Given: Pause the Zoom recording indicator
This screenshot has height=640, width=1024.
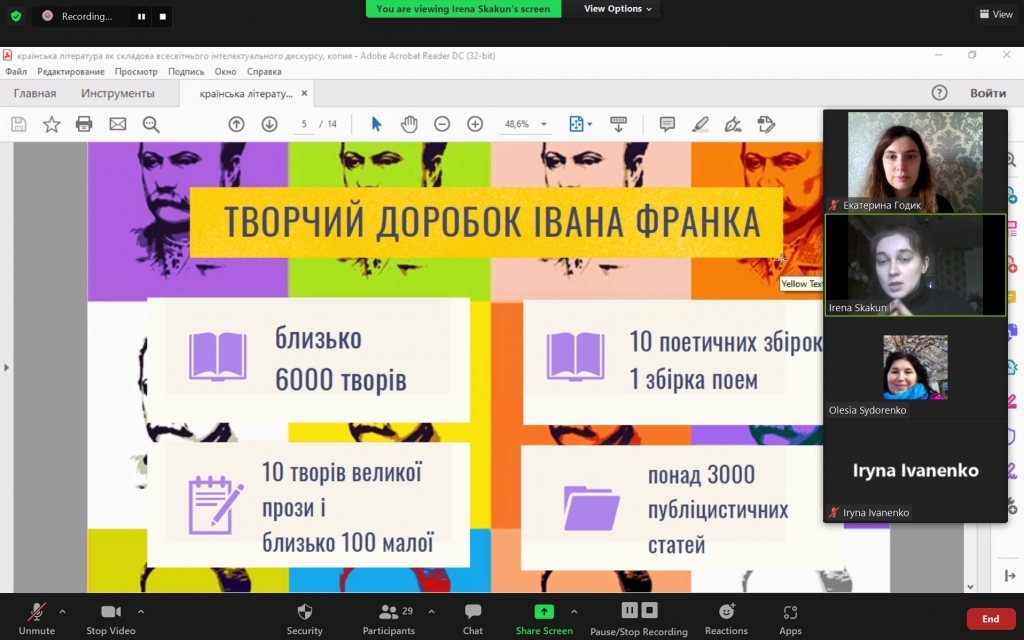Looking at the screenshot, I should tap(141, 16).
